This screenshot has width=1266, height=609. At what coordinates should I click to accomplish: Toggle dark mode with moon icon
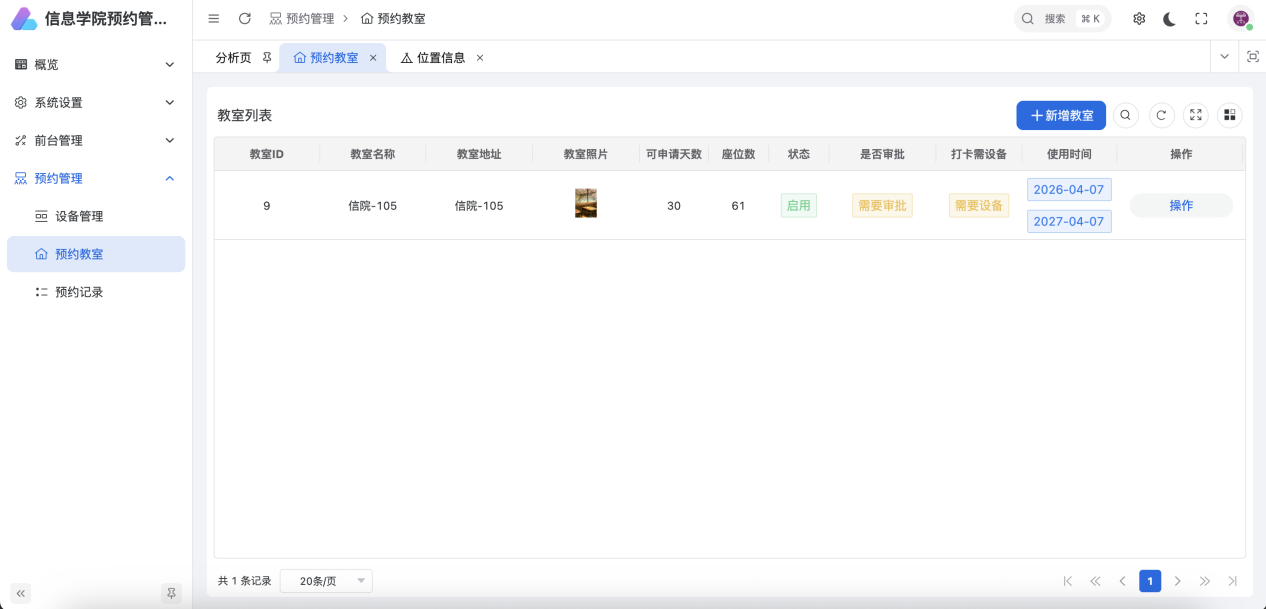click(x=1169, y=19)
